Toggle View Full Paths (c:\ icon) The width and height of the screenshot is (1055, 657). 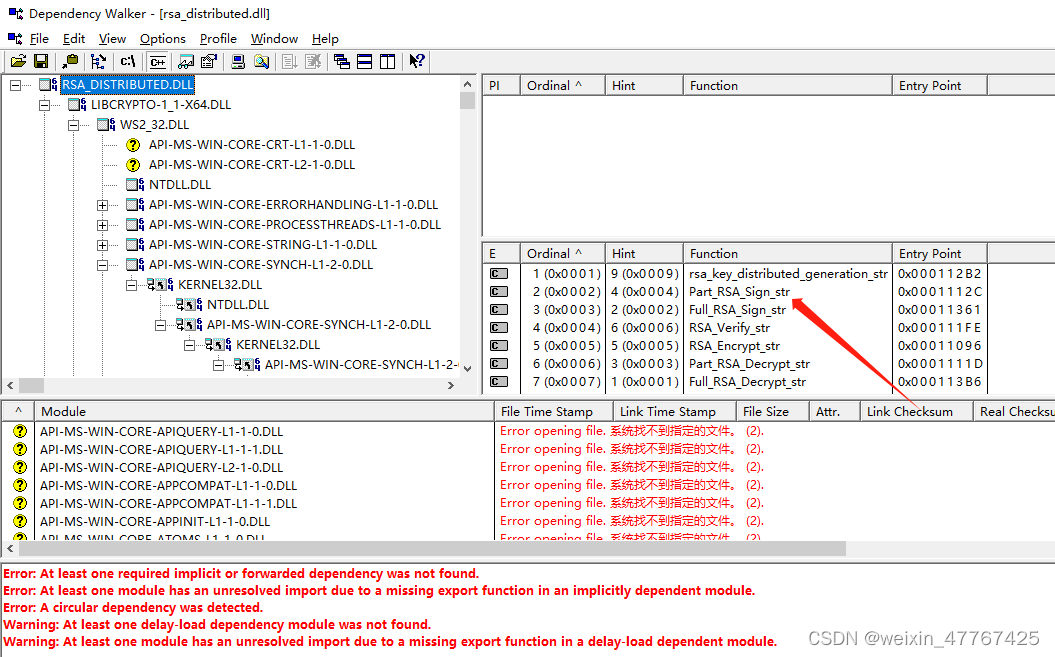click(x=127, y=61)
